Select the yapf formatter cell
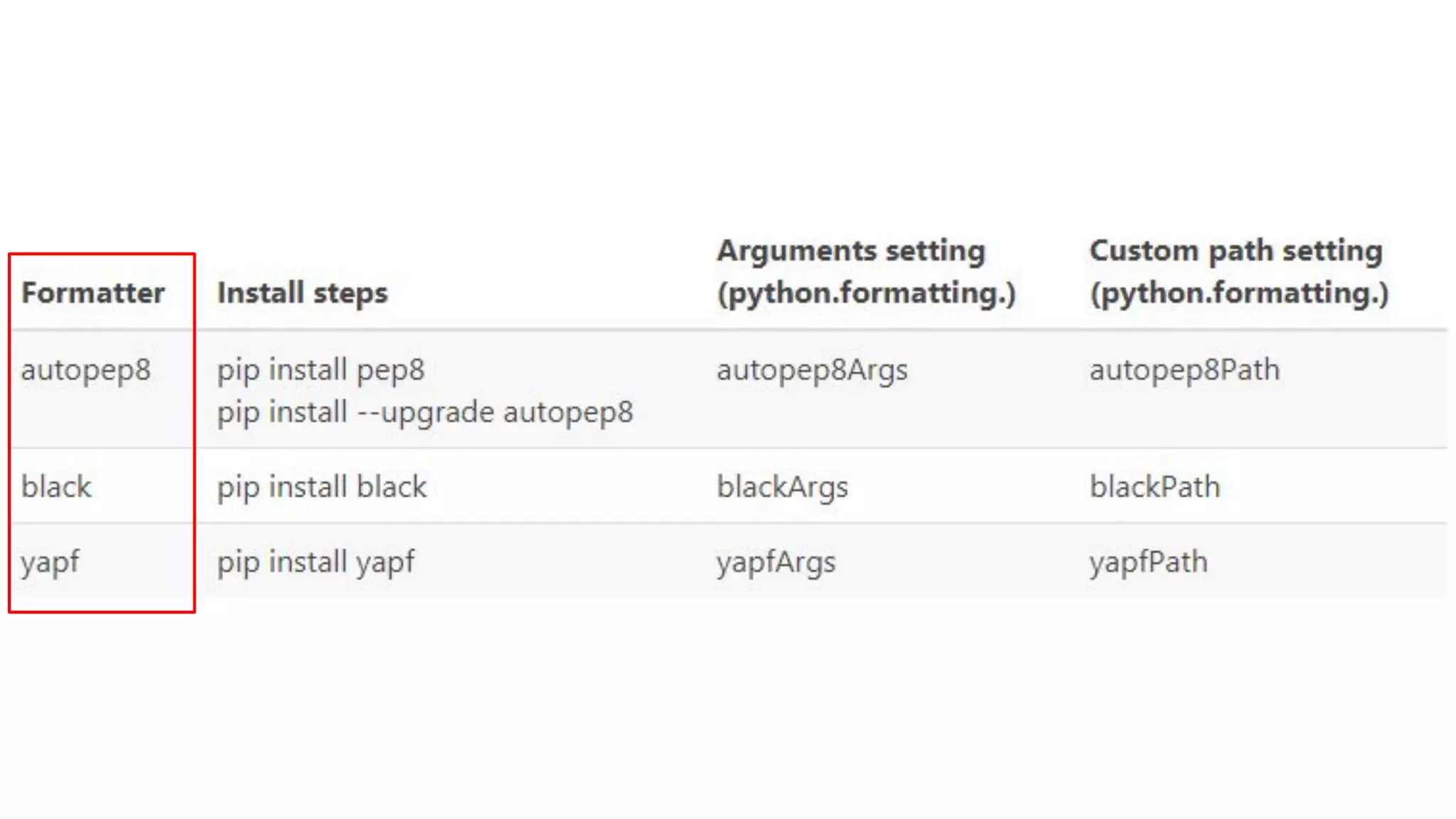1456x819 pixels. tap(50, 563)
